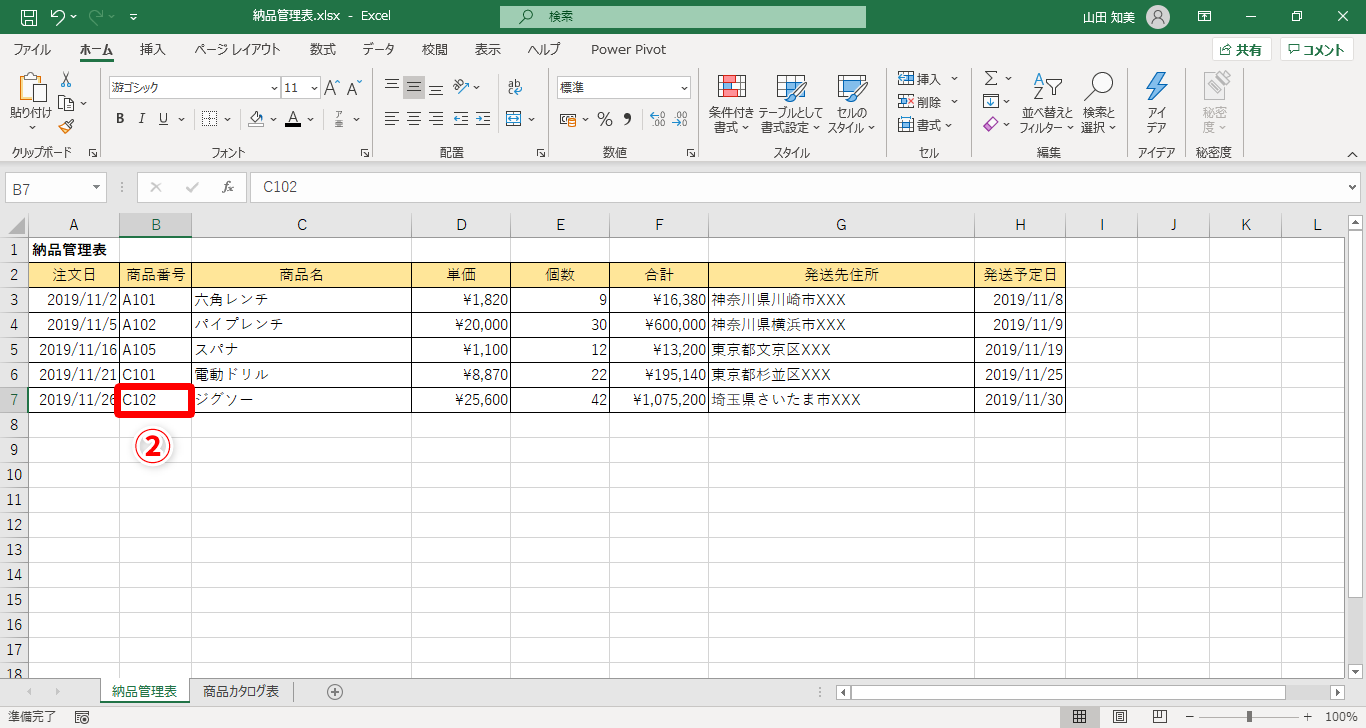Click the コメント button
The image size is (1366, 728).
pos(1316,49)
